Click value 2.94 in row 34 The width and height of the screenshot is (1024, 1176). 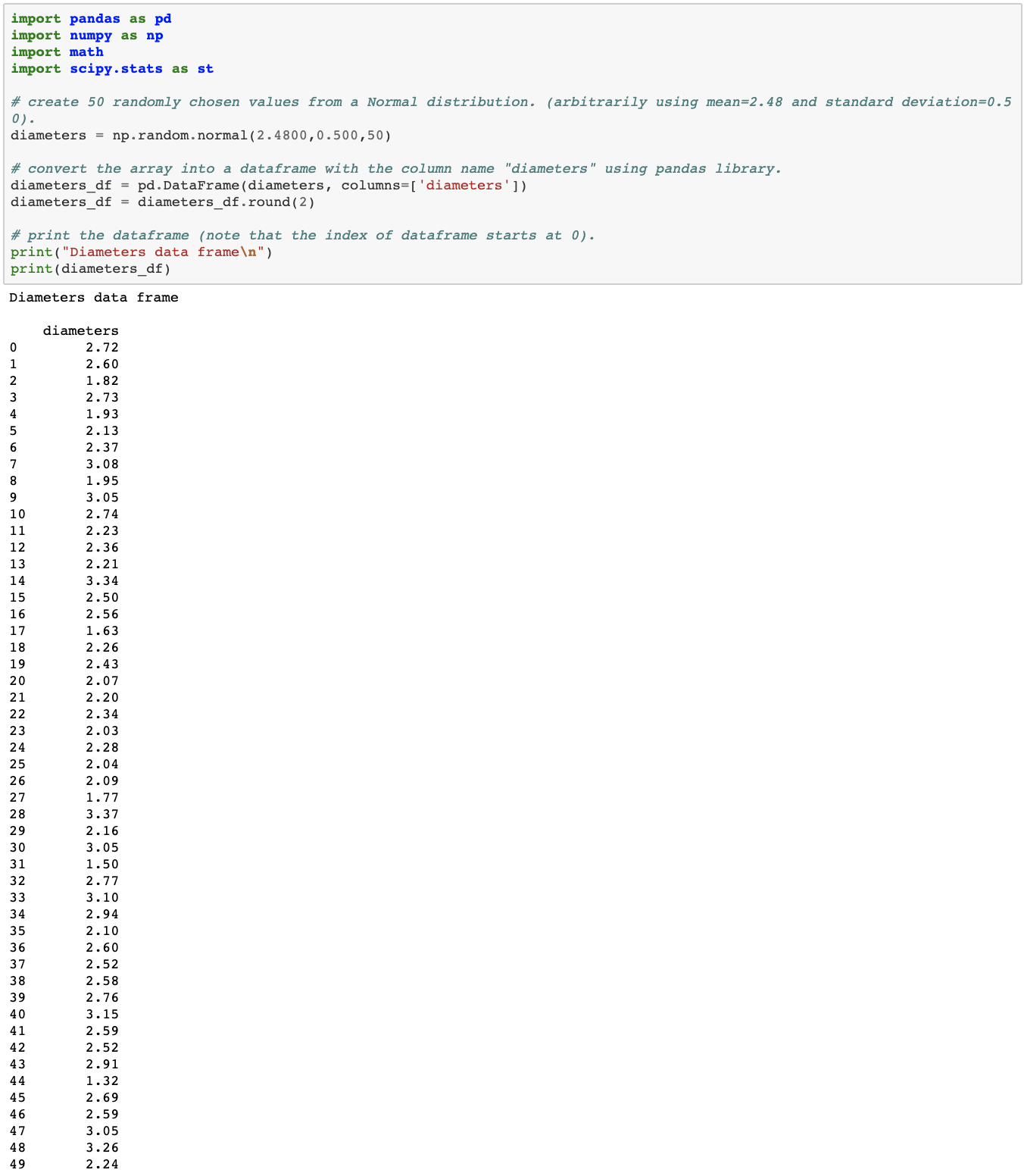coord(102,915)
